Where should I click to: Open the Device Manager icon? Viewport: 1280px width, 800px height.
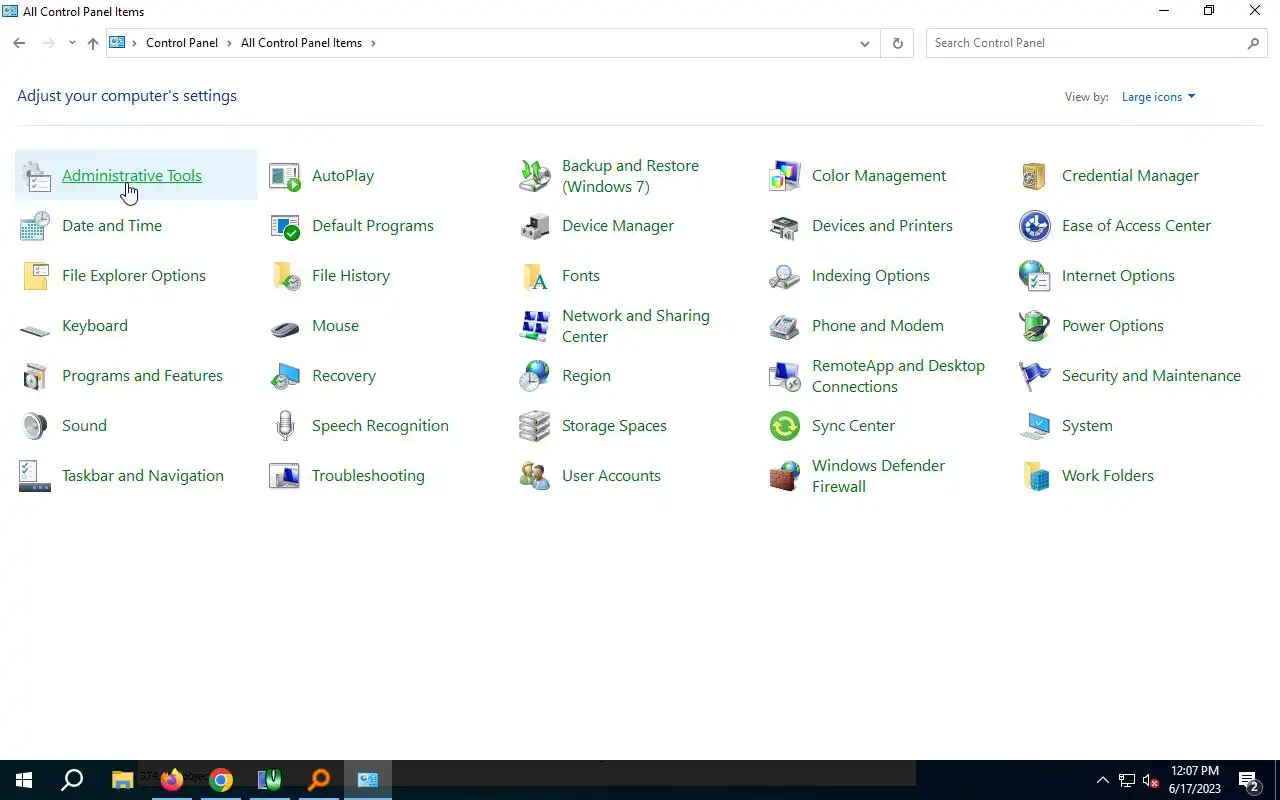[x=535, y=226]
